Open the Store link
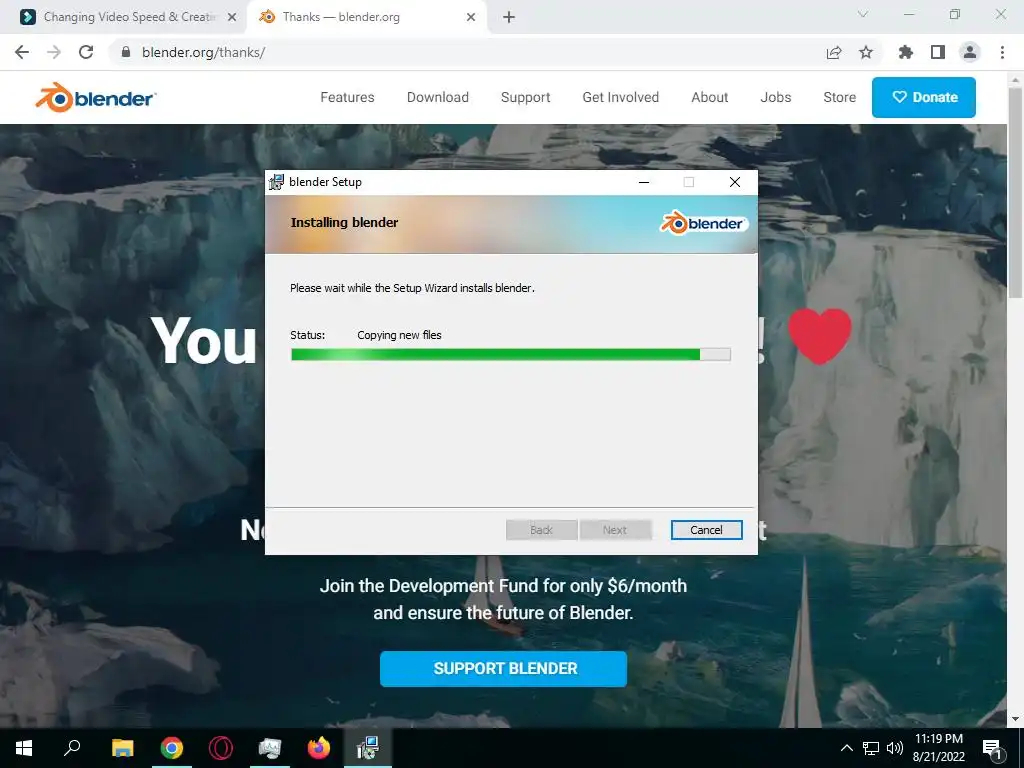 (840, 97)
